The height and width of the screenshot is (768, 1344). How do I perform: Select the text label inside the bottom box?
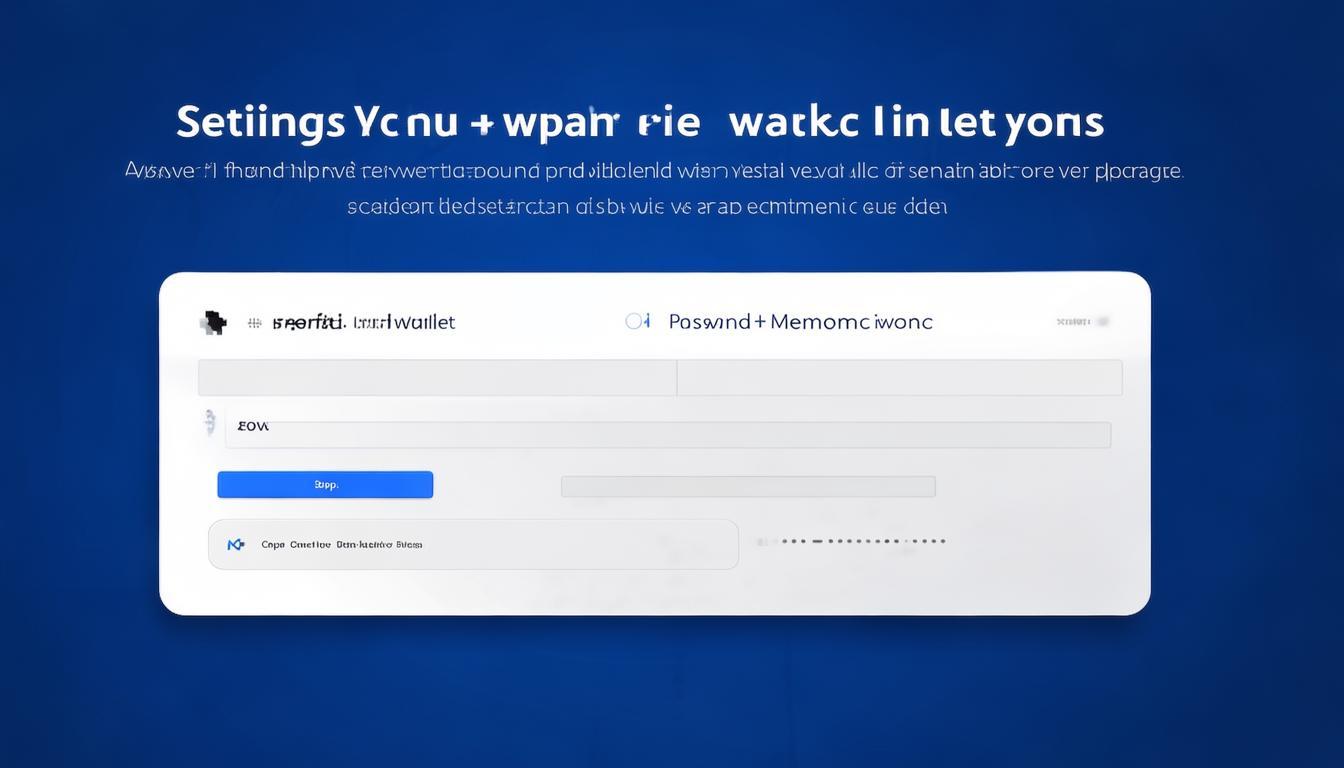click(341, 545)
